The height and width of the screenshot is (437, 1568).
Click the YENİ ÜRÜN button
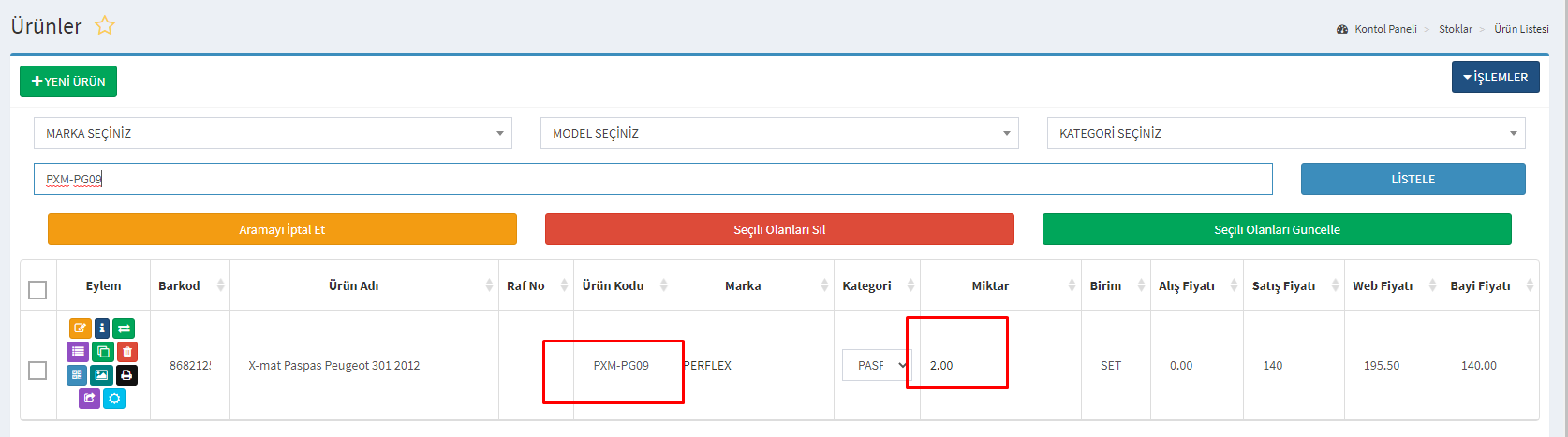68,81
